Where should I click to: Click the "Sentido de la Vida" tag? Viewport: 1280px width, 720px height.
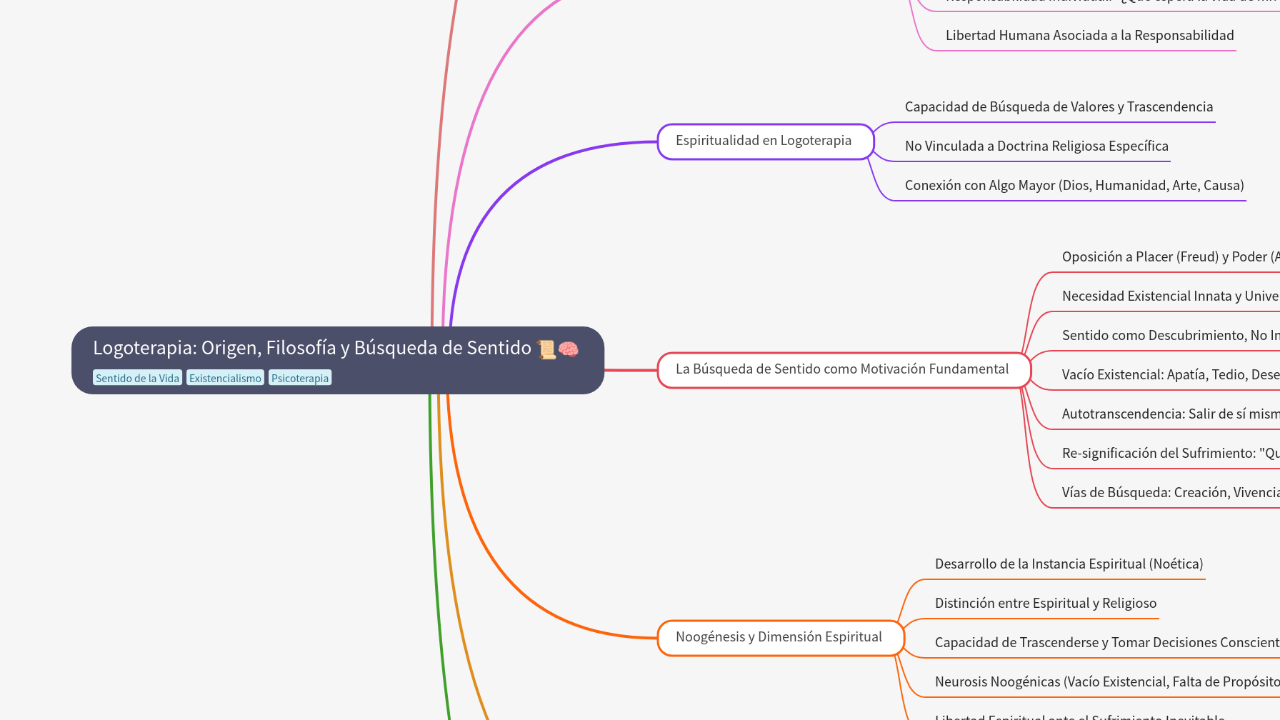pyautogui.click(x=137, y=378)
